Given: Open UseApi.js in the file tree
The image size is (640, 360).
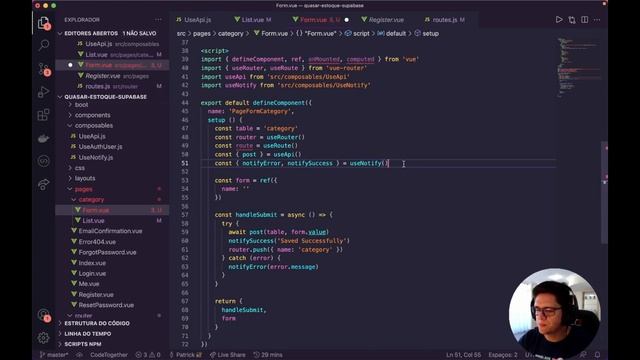Looking at the screenshot, I should pos(92,136).
